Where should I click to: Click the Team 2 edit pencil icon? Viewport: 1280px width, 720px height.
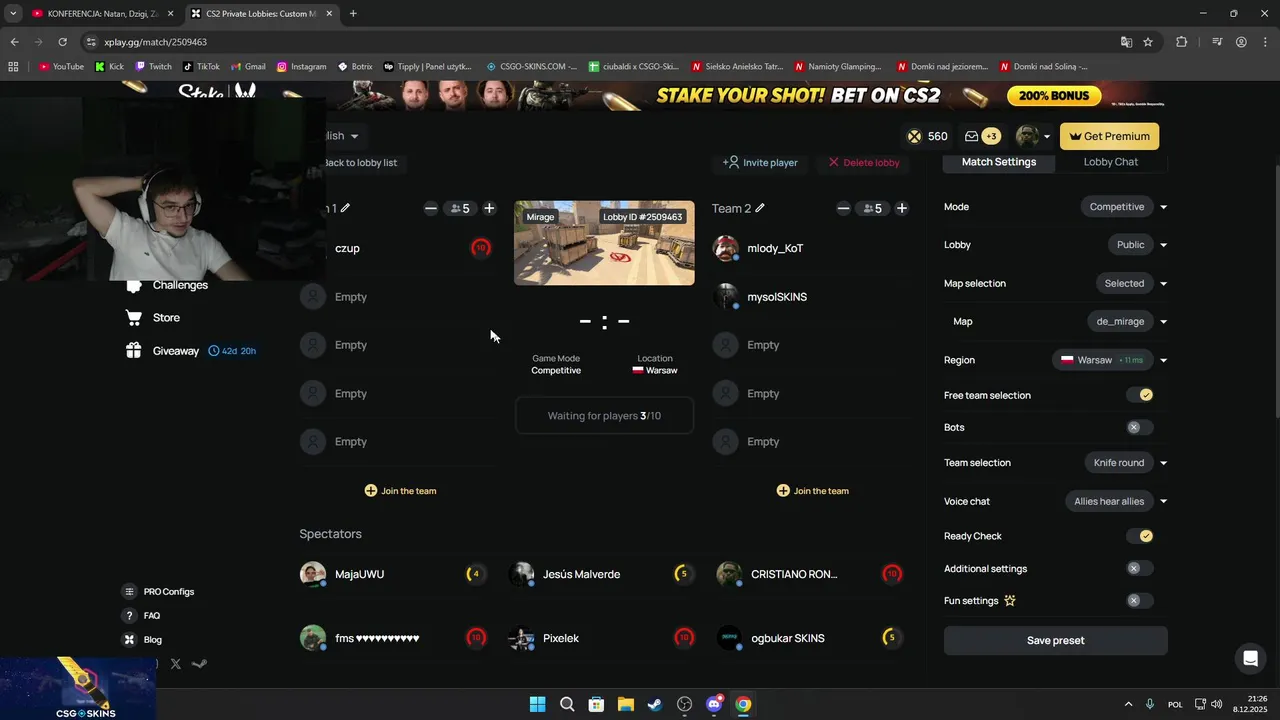[760, 208]
